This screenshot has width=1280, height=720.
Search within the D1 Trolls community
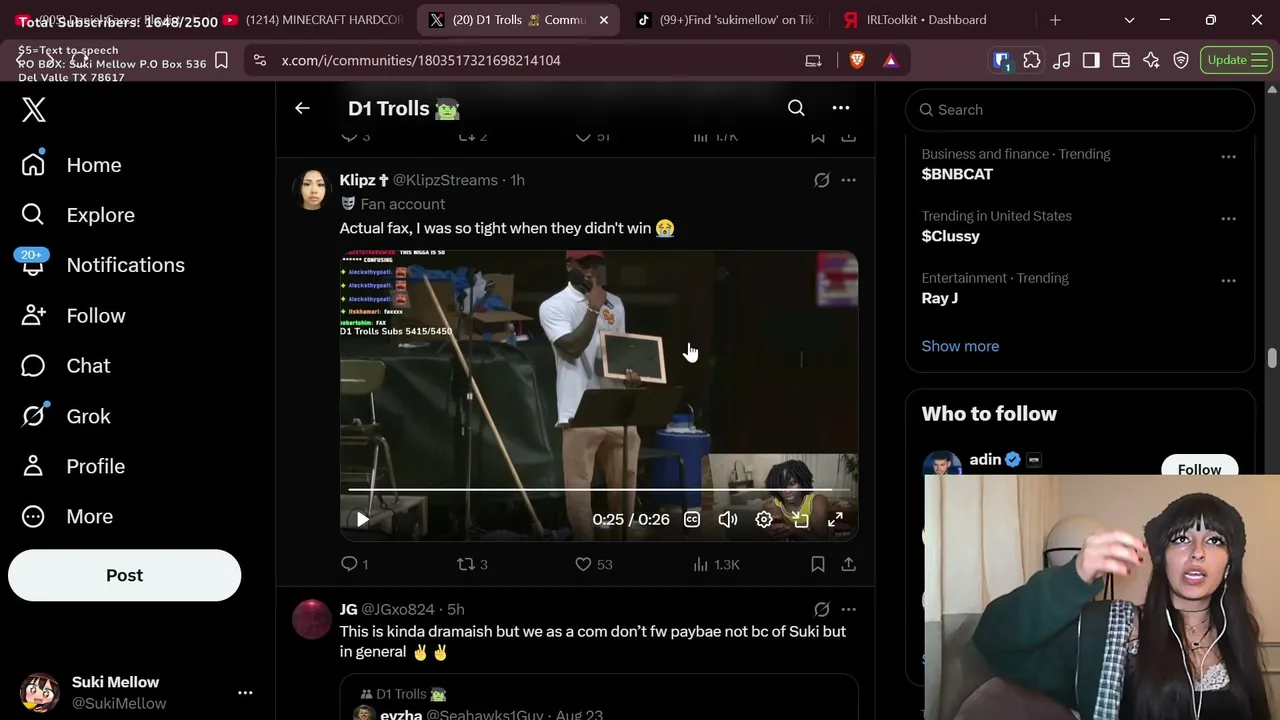[796, 108]
